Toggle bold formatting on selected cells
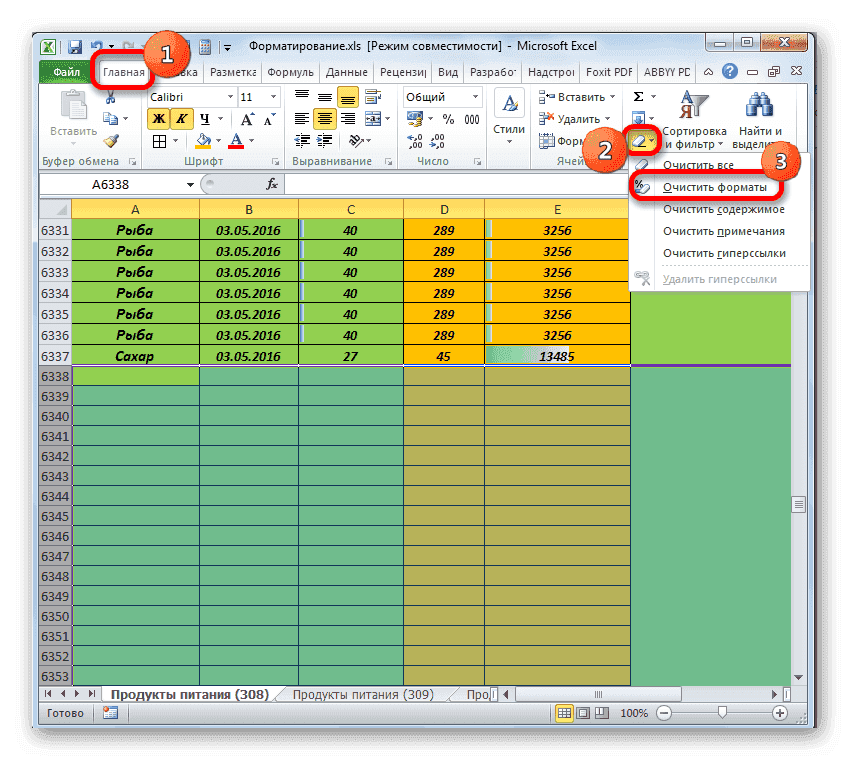Image resolution: width=849 pixels, height=760 pixels. (157, 116)
